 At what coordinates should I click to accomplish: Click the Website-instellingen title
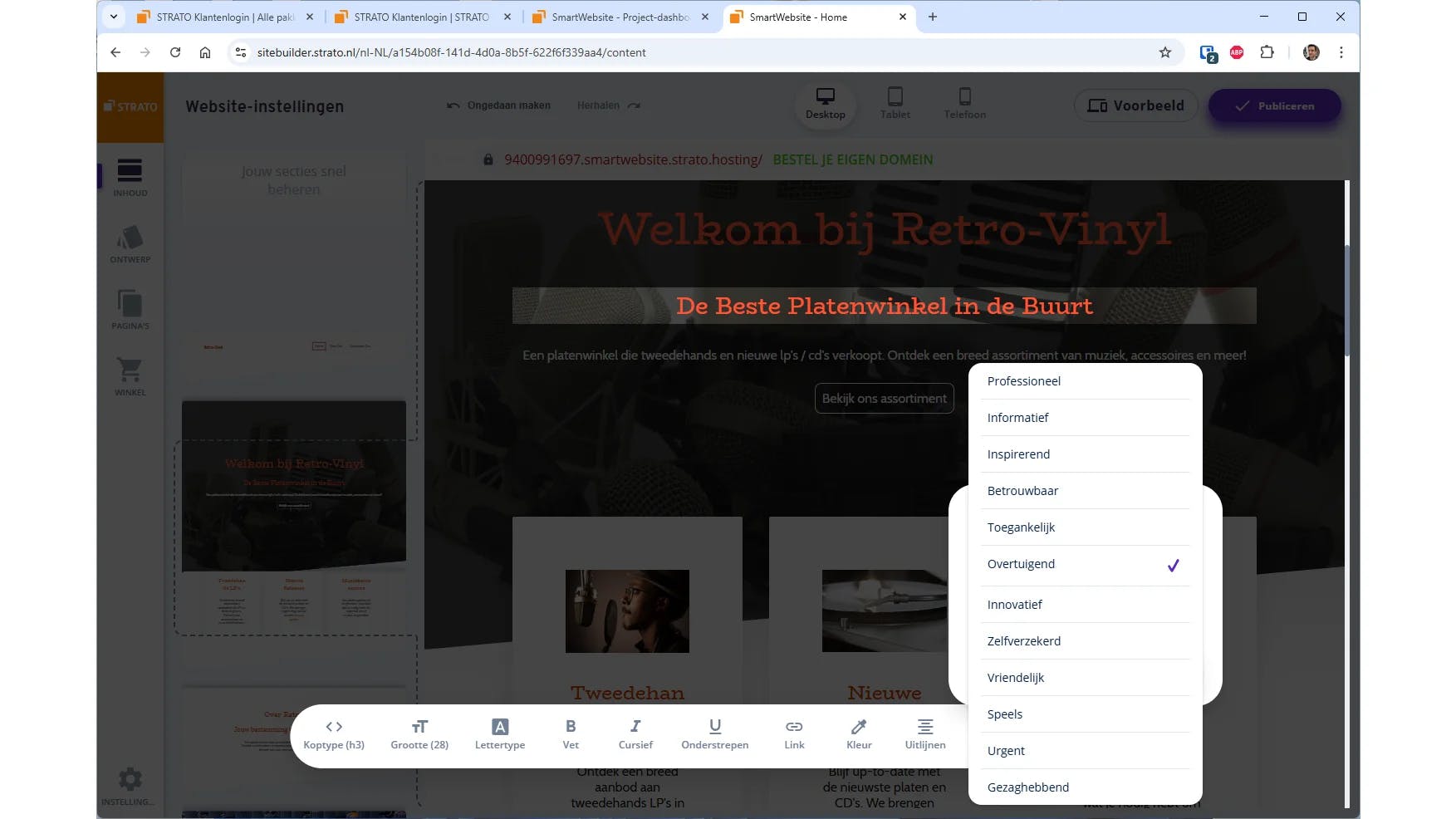pyautogui.click(x=264, y=106)
